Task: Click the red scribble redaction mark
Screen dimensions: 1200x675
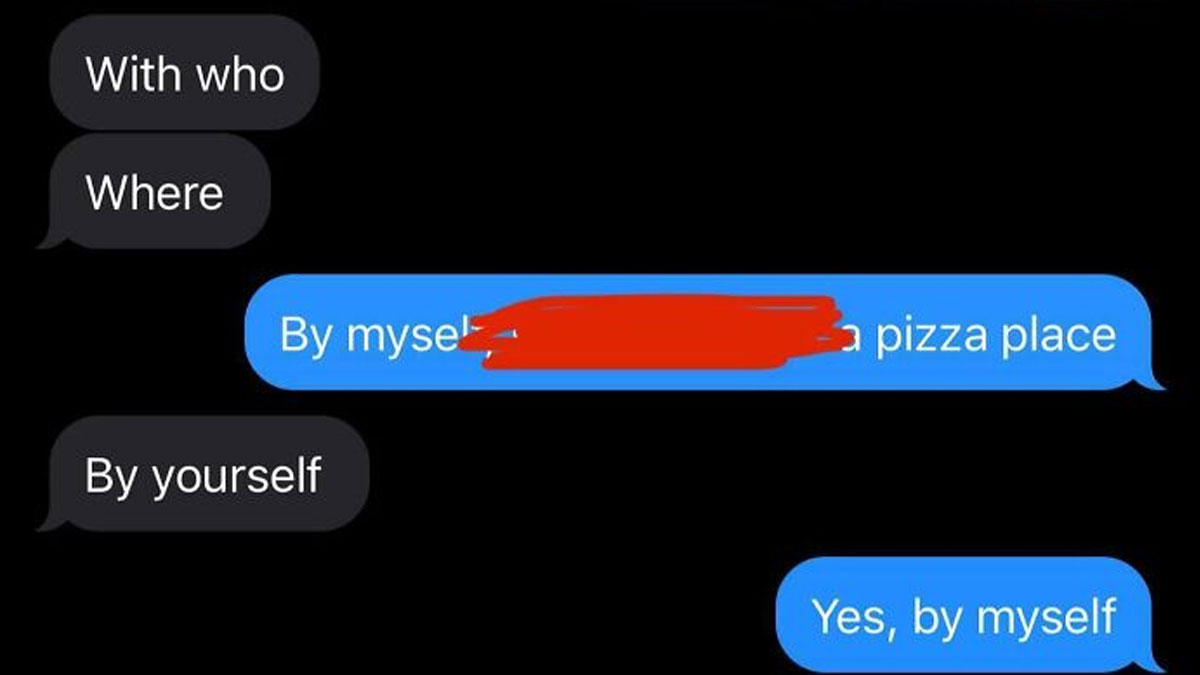Action: [x=658, y=332]
